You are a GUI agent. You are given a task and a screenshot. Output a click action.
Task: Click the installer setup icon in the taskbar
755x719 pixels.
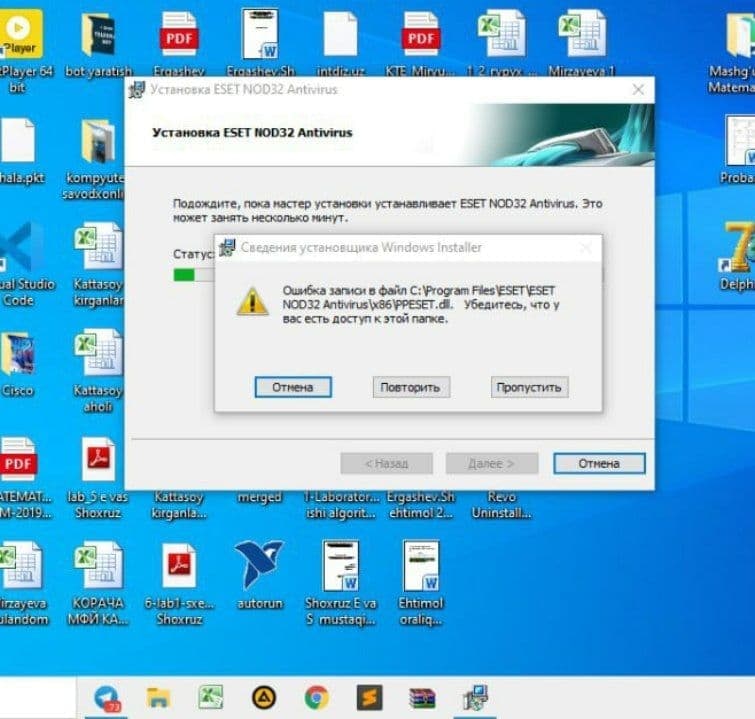click(475, 697)
